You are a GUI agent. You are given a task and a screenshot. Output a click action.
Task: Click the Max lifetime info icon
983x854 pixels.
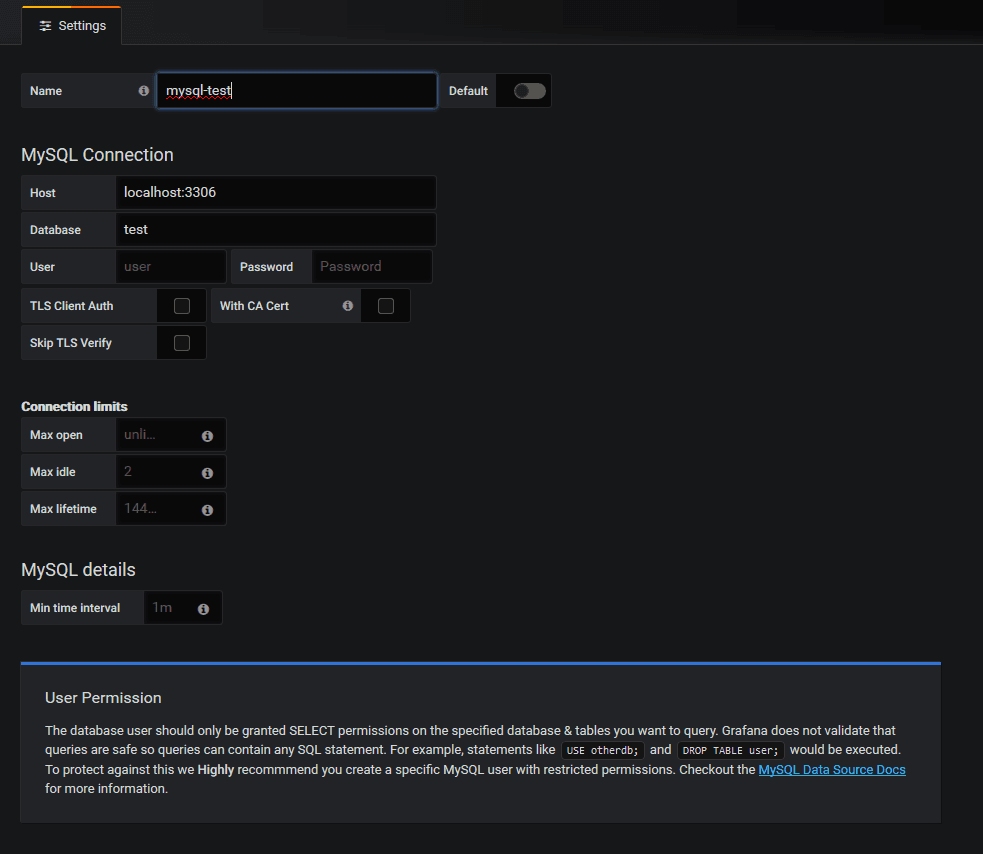pyautogui.click(x=208, y=510)
